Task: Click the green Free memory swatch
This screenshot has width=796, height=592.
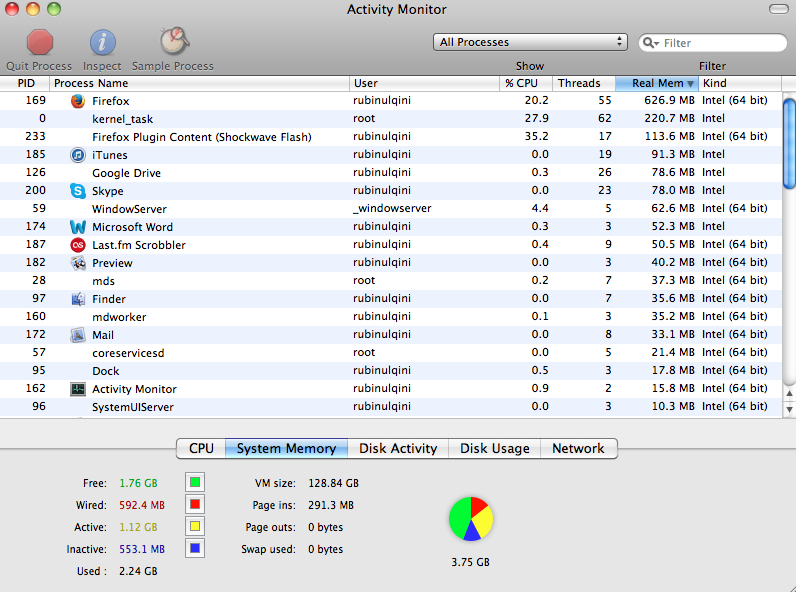Action: tap(195, 482)
